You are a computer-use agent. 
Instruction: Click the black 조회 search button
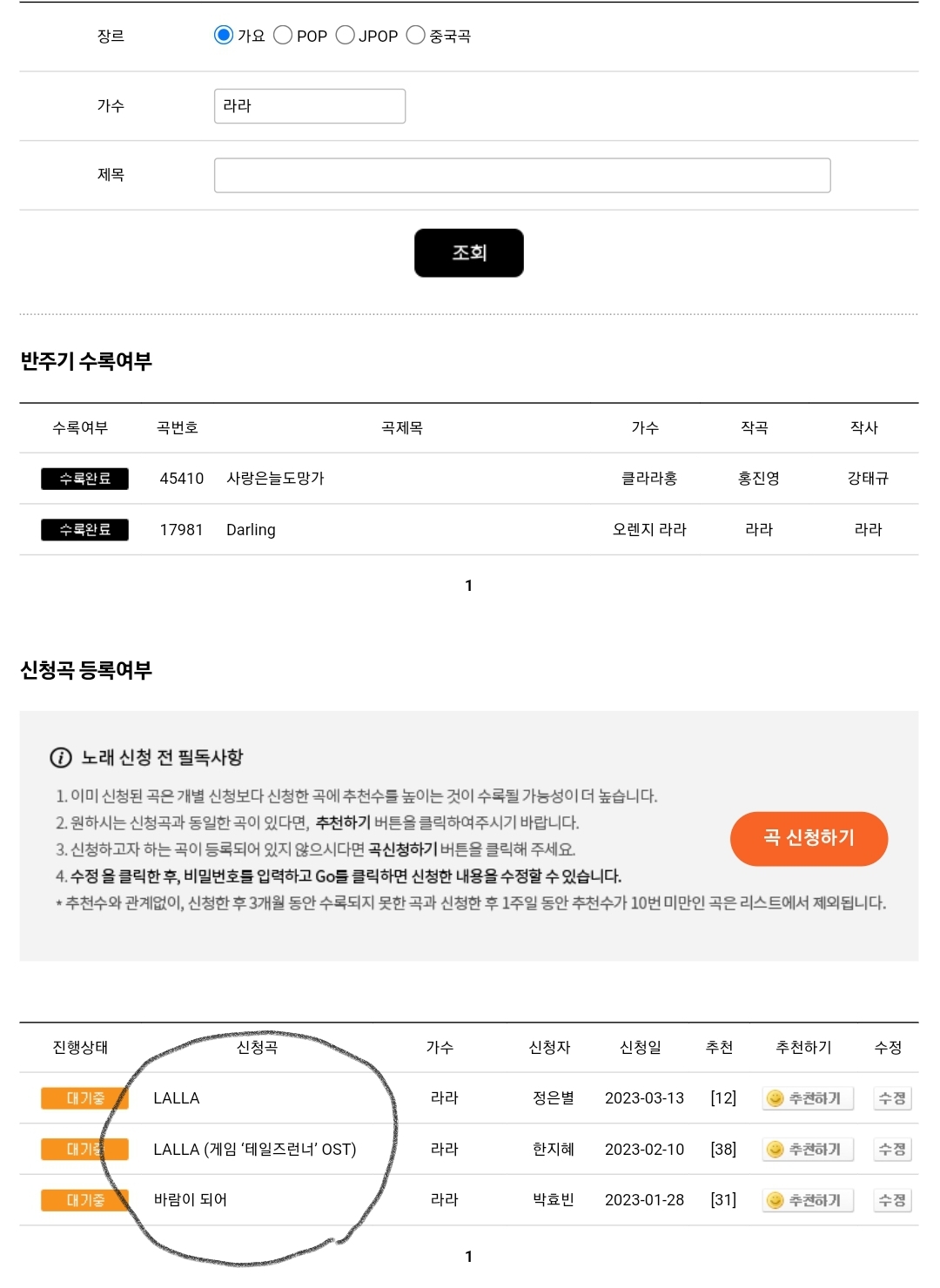(x=469, y=253)
